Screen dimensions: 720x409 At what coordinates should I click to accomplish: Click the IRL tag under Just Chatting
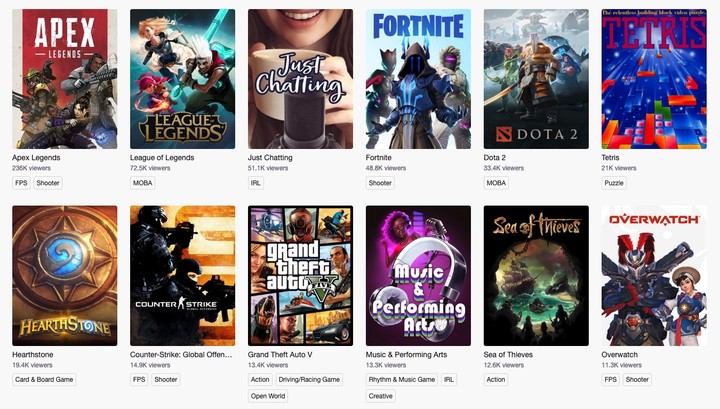[x=257, y=183]
